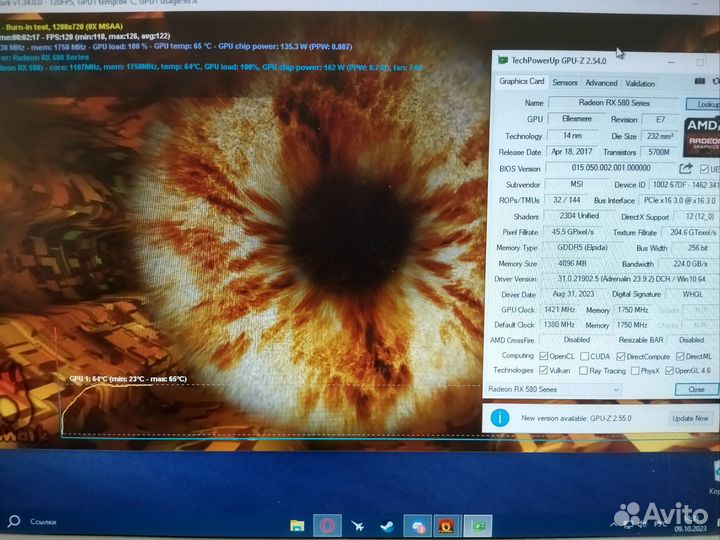Click the Windows search magnifier icon

pyautogui.click(x=14, y=521)
